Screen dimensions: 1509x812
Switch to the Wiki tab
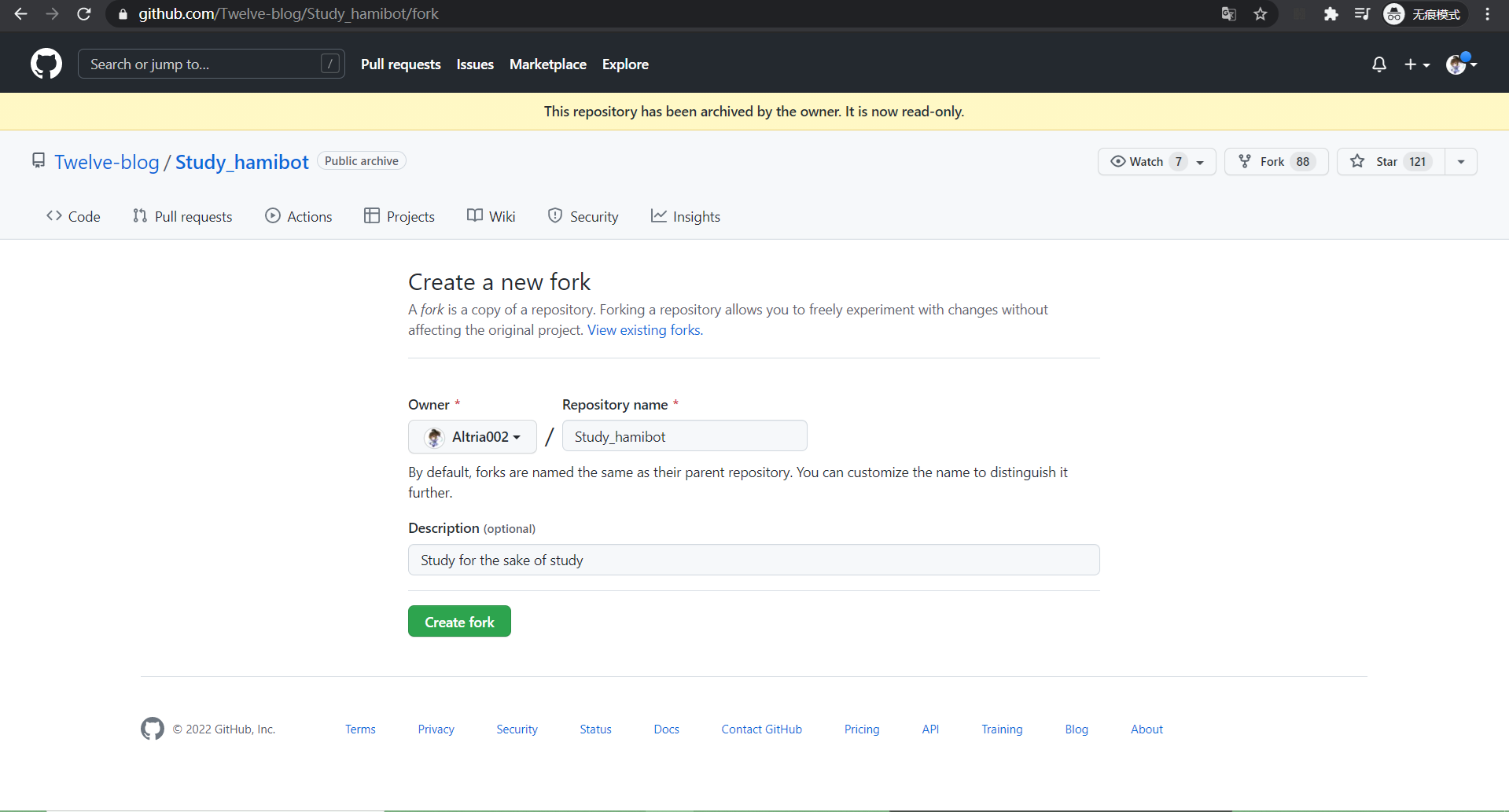[491, 216]
